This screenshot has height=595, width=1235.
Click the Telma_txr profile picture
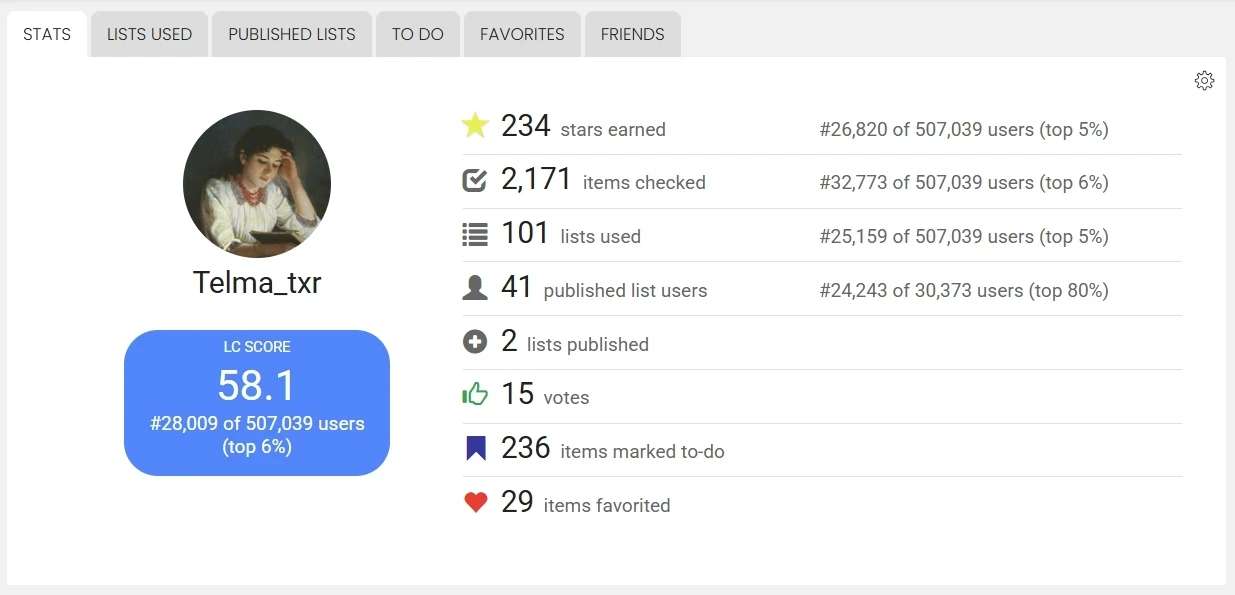coord(257,184)
